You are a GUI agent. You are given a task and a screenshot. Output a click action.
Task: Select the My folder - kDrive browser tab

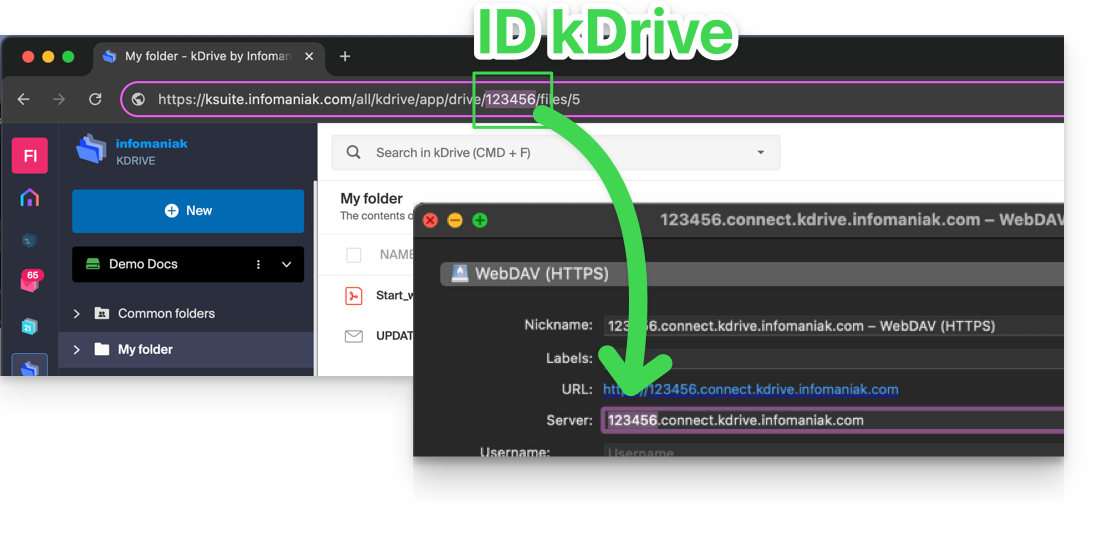pos(208,57)
